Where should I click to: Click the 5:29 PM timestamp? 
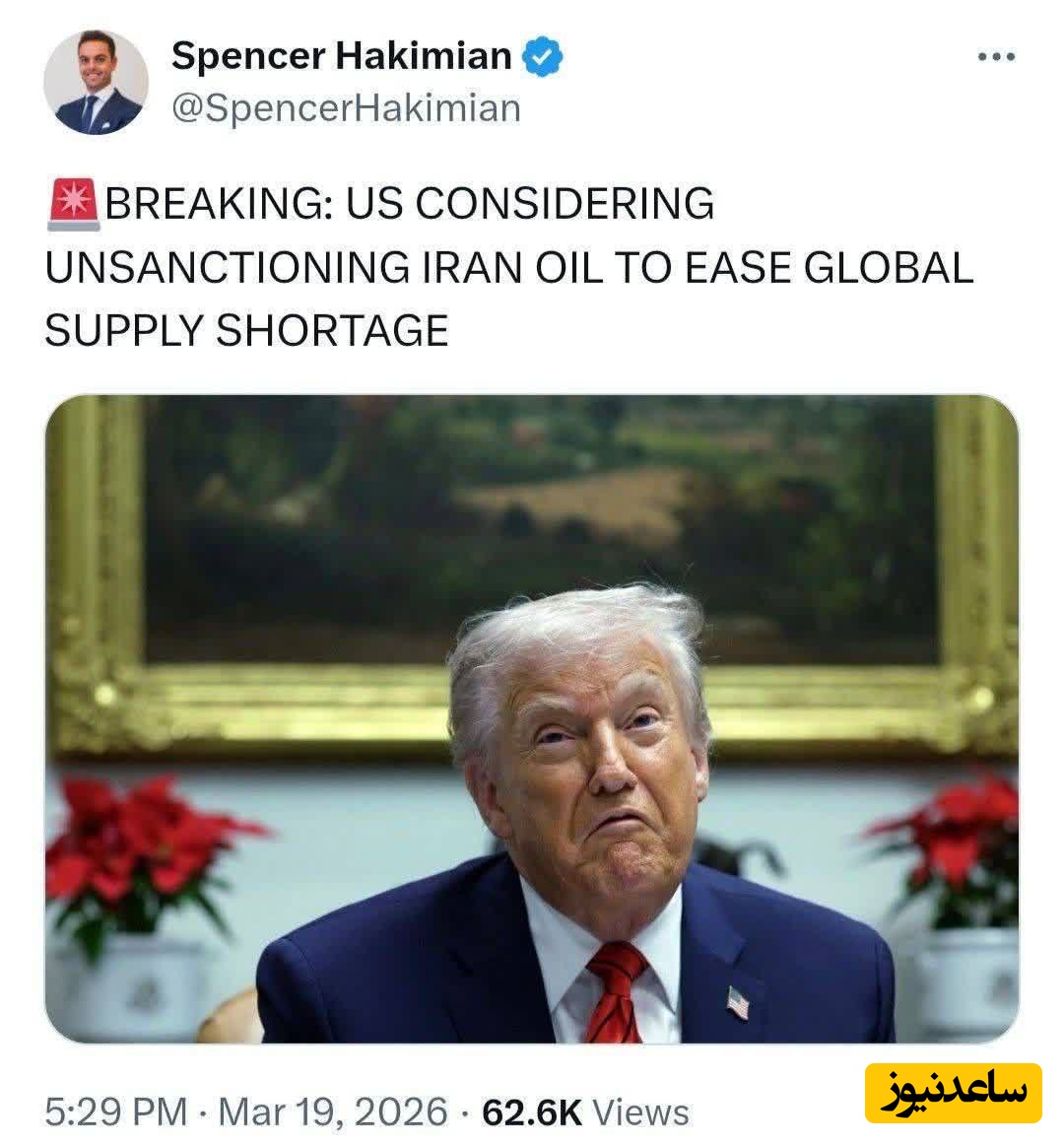(x=116, y=1112)
